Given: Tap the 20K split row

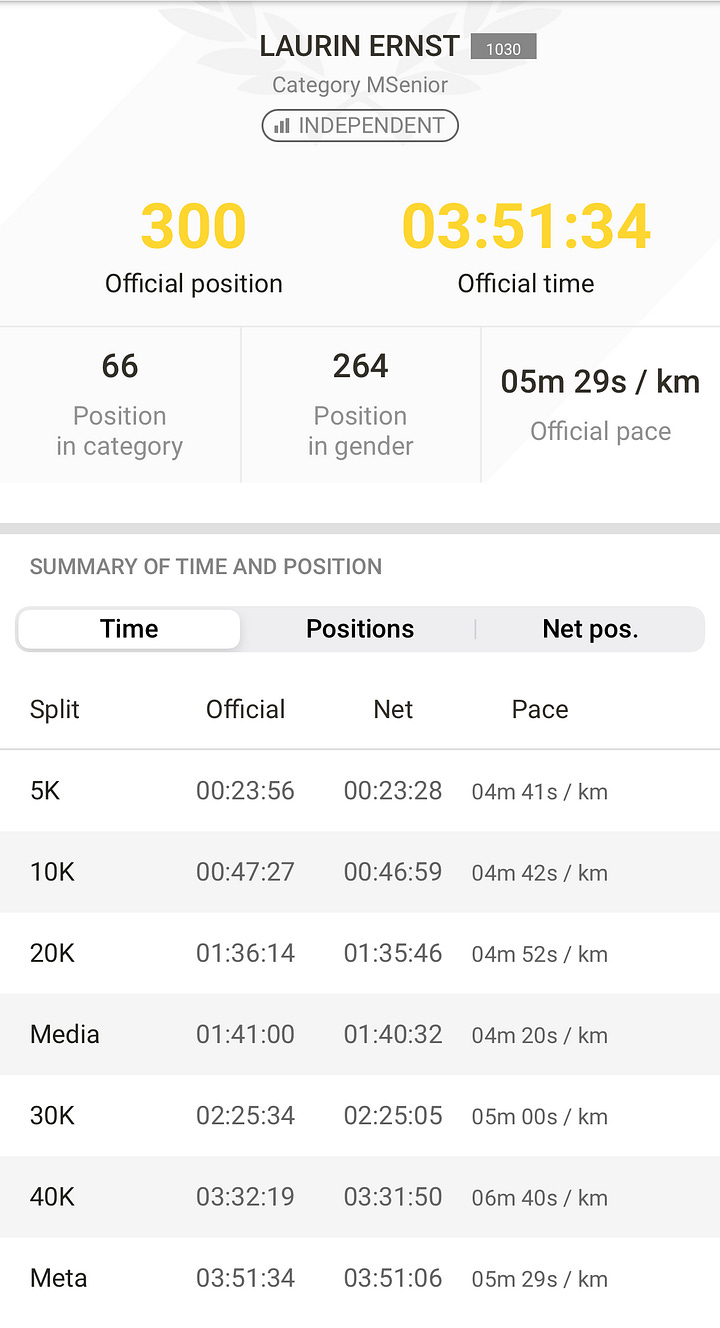Looking at the screenshot, I should [x=360, y=953].
